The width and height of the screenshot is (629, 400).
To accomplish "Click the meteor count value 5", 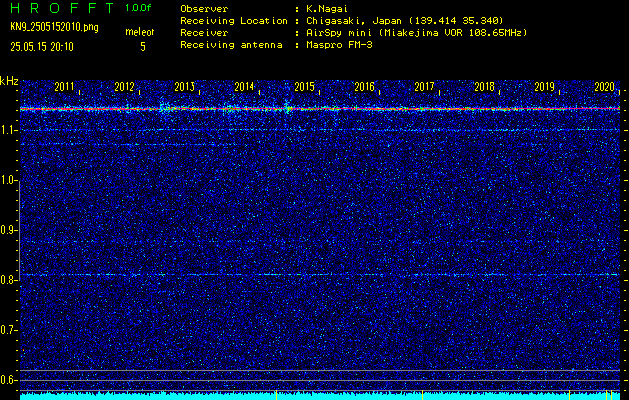I will click(x=143, y=47).
